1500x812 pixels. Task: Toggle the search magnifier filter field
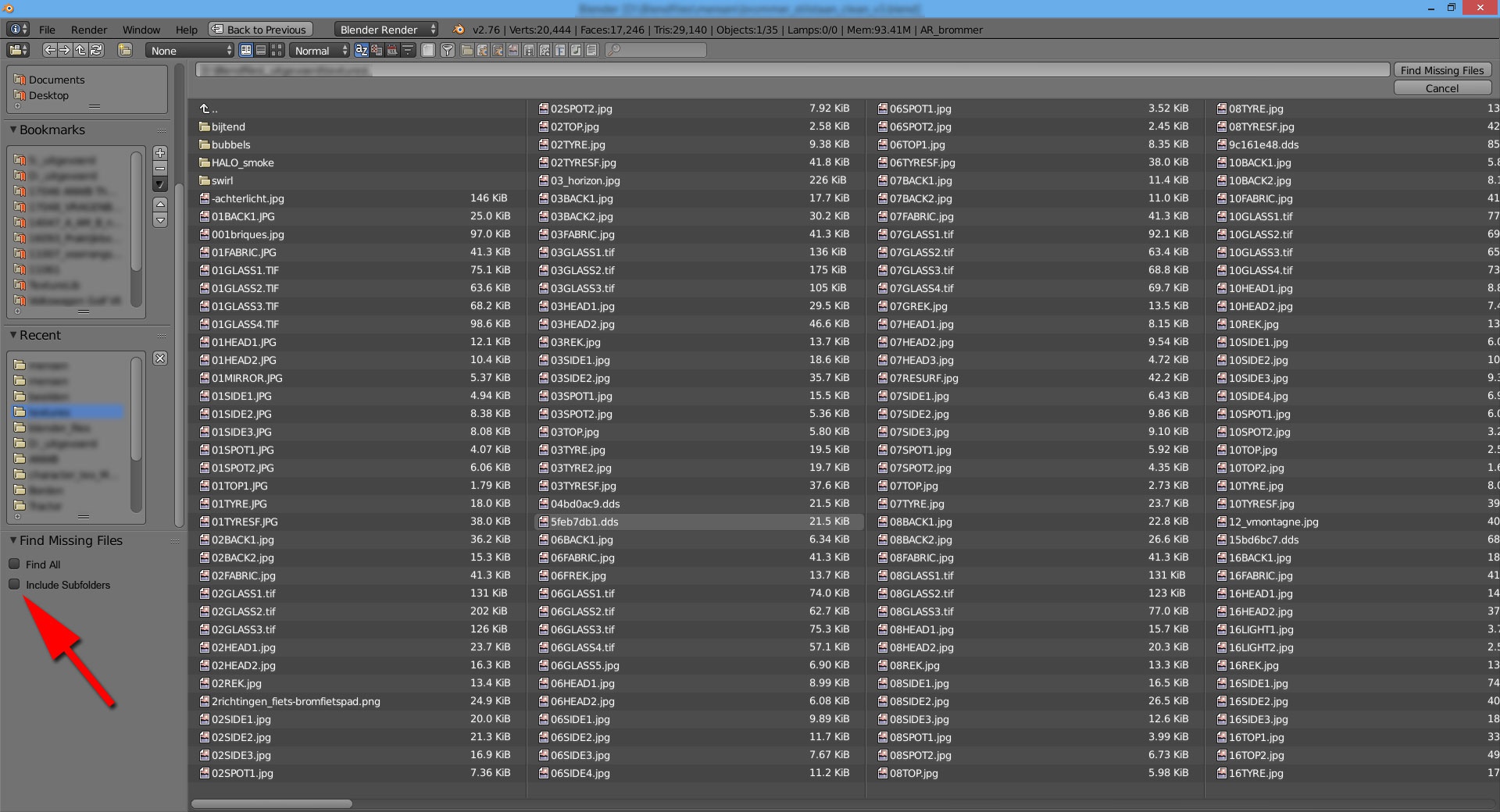(x=656, y=50)
